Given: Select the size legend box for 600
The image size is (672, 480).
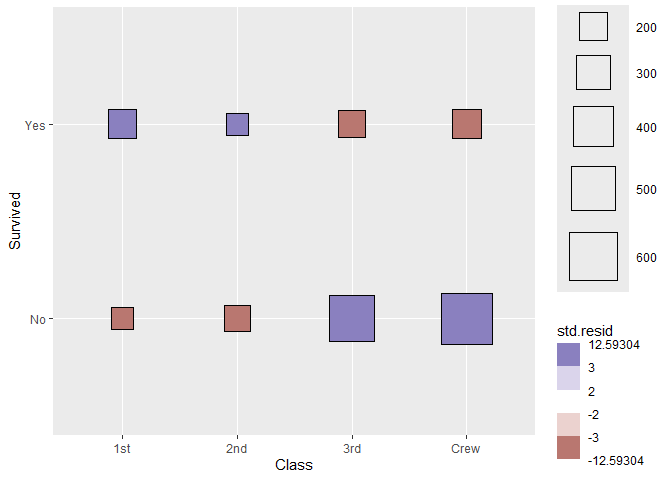Looking at the screenshot, I should tap(593, 256).
